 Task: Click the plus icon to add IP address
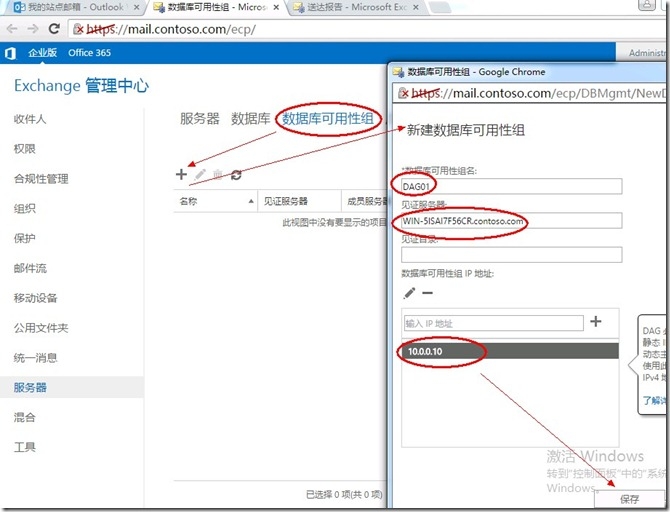click(x=596, y=321)
